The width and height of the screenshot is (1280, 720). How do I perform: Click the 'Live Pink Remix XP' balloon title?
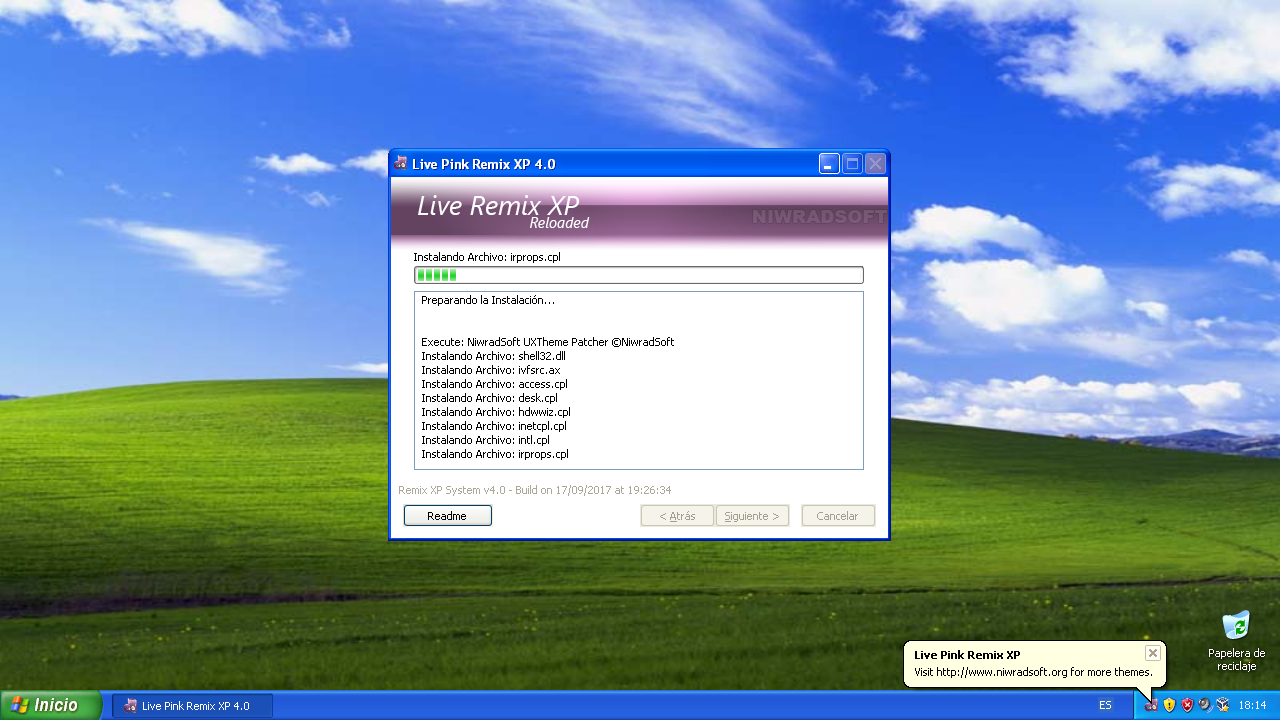click(967, 655)
